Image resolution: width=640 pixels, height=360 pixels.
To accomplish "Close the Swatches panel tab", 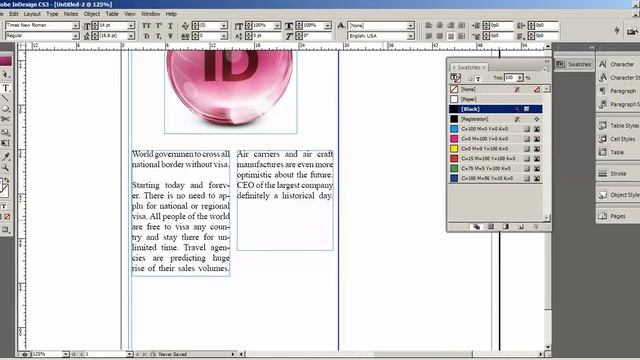I will (484, 67).
